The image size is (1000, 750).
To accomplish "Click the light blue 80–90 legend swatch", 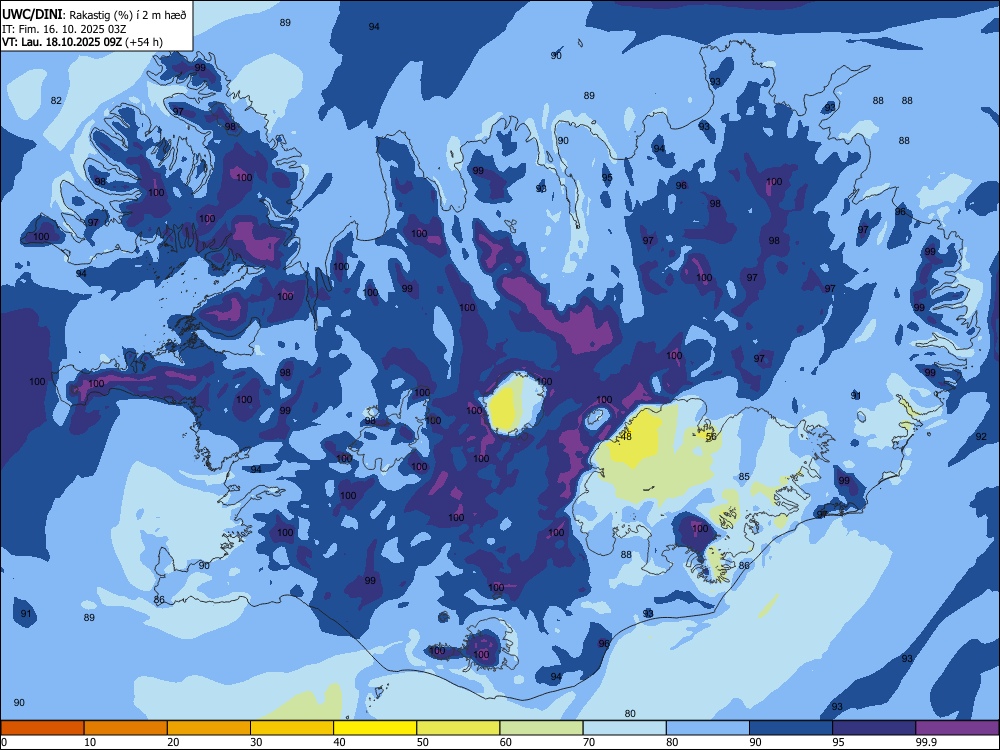I will click(708, 728).
